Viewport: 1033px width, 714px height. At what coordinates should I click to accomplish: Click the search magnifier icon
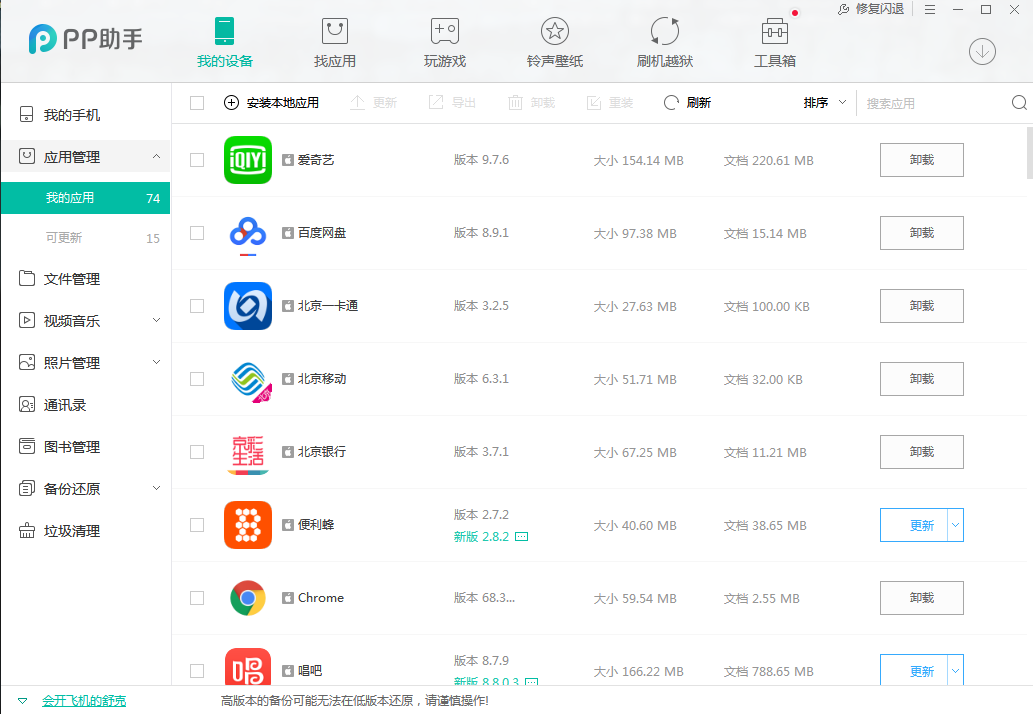click(x=1019, y=103)
